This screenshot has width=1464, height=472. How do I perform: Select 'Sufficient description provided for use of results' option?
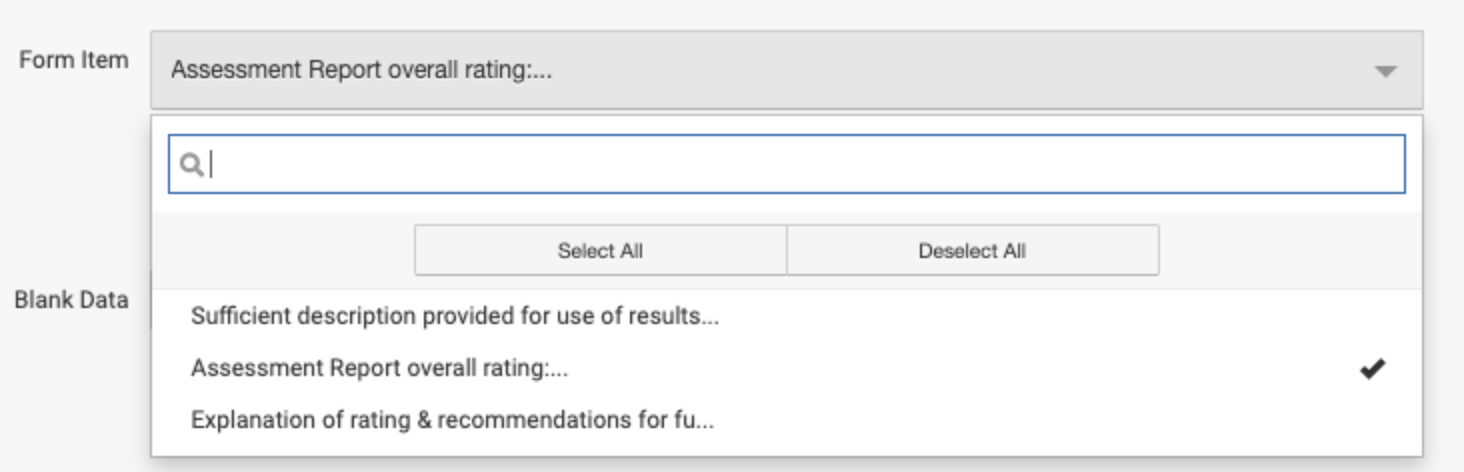(455, 317)
